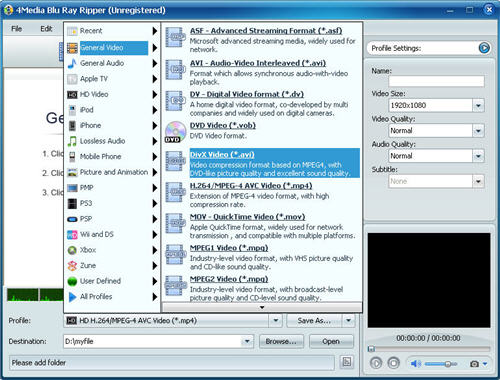Choose DVD Video (*.vob) format
Viewport: 500px width, 380px height.
tap(223, 126)
